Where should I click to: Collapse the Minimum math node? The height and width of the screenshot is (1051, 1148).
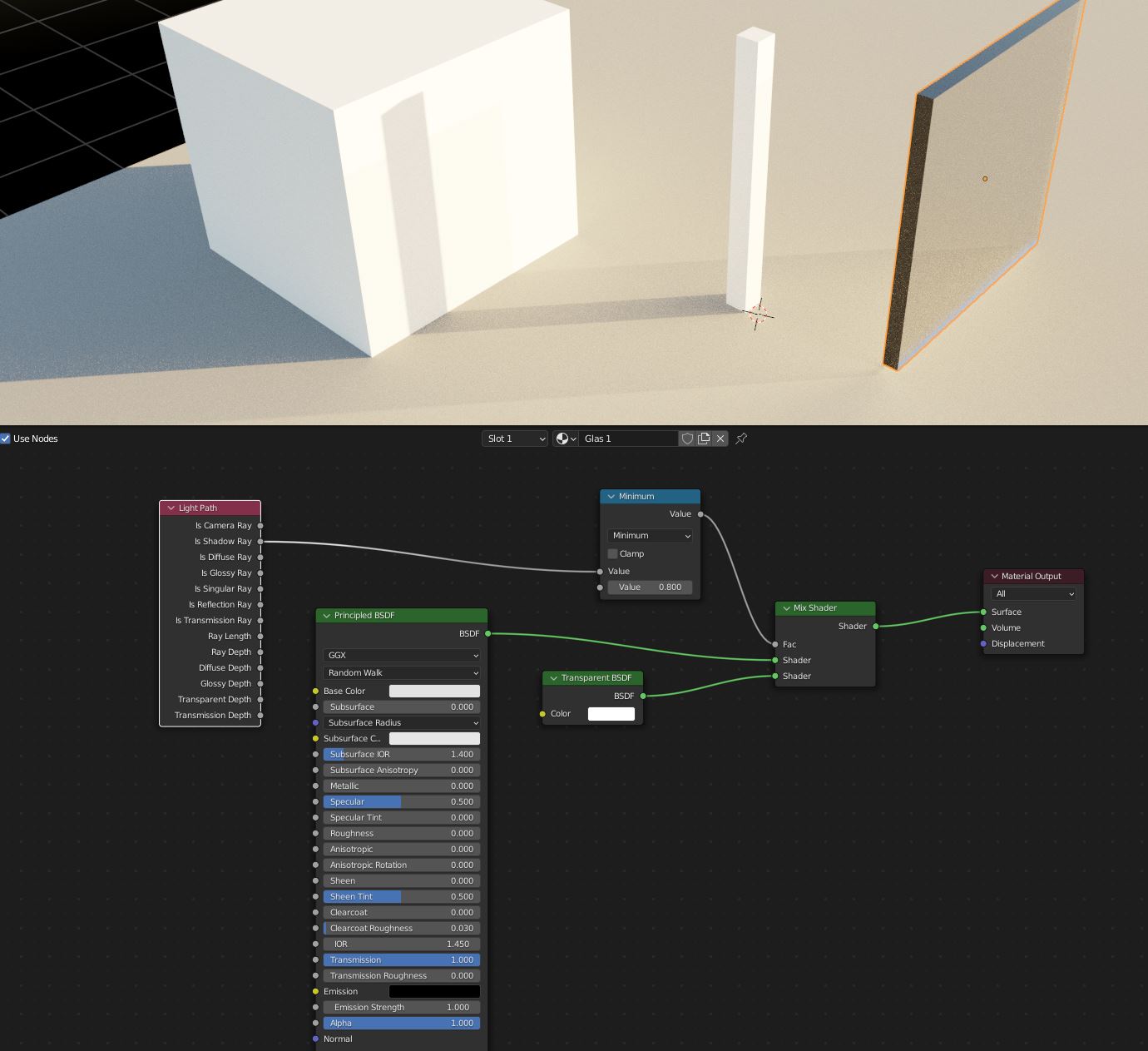(x=611, y=497)
